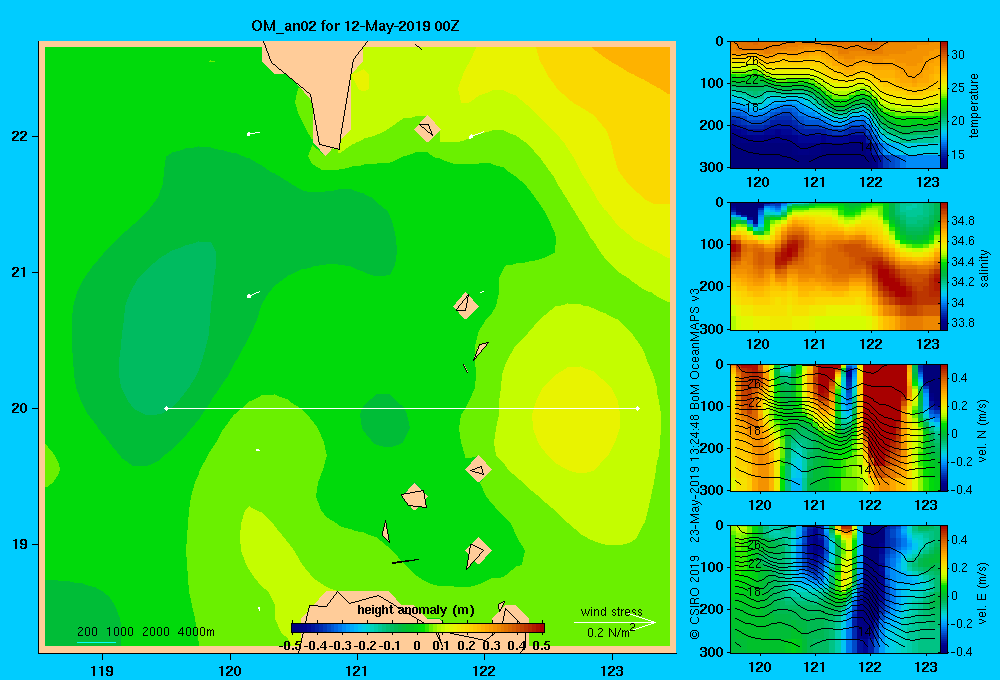Click the 'temperature' axis label
The image size is (1000, 680).
[x=974, y=105]
